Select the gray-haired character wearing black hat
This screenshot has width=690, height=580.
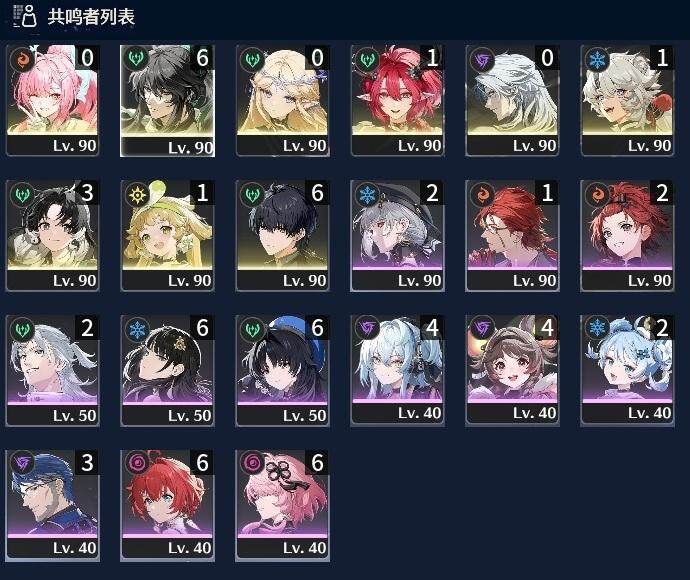pos(397,235)
